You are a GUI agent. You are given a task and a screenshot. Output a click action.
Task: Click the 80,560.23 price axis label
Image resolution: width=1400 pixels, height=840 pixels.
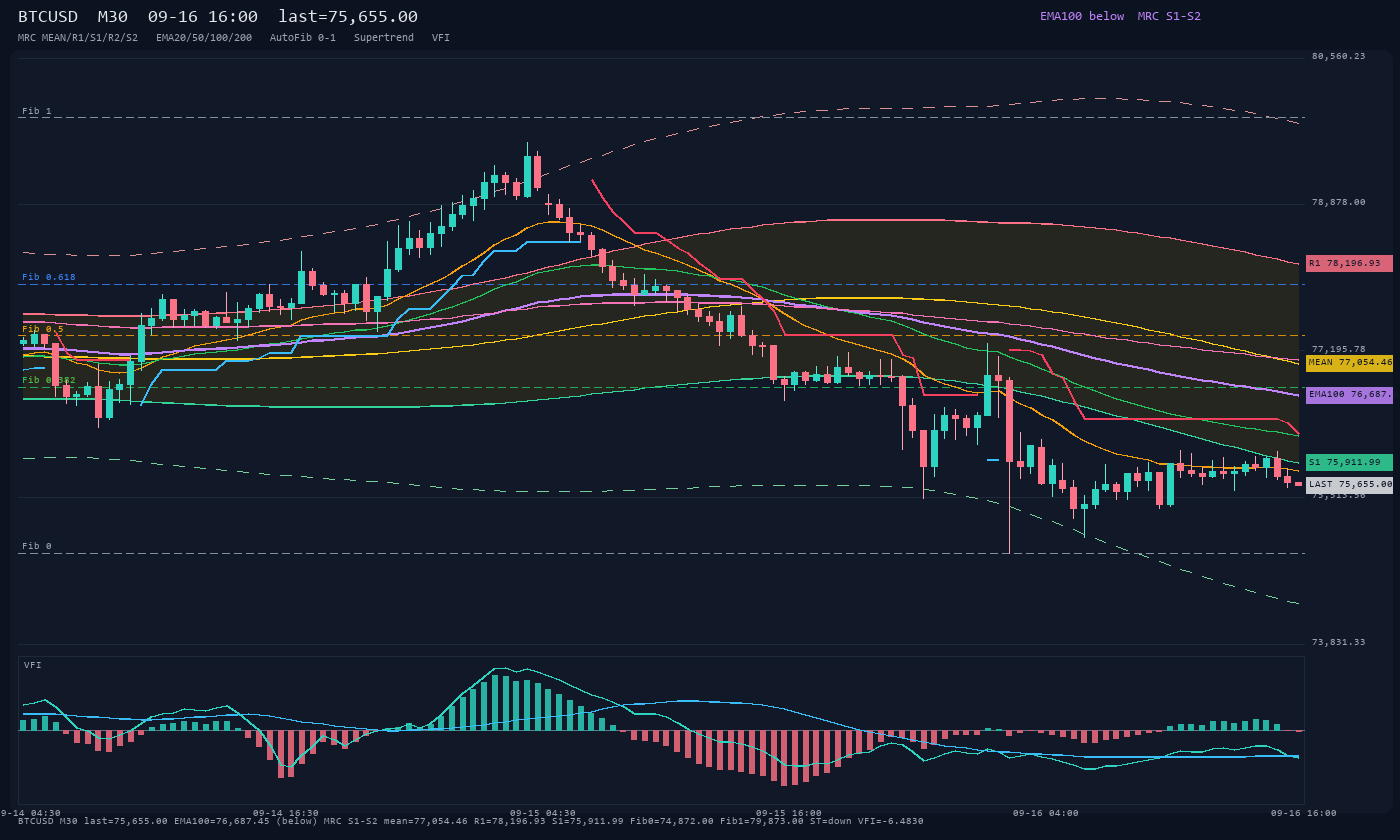1338,56
